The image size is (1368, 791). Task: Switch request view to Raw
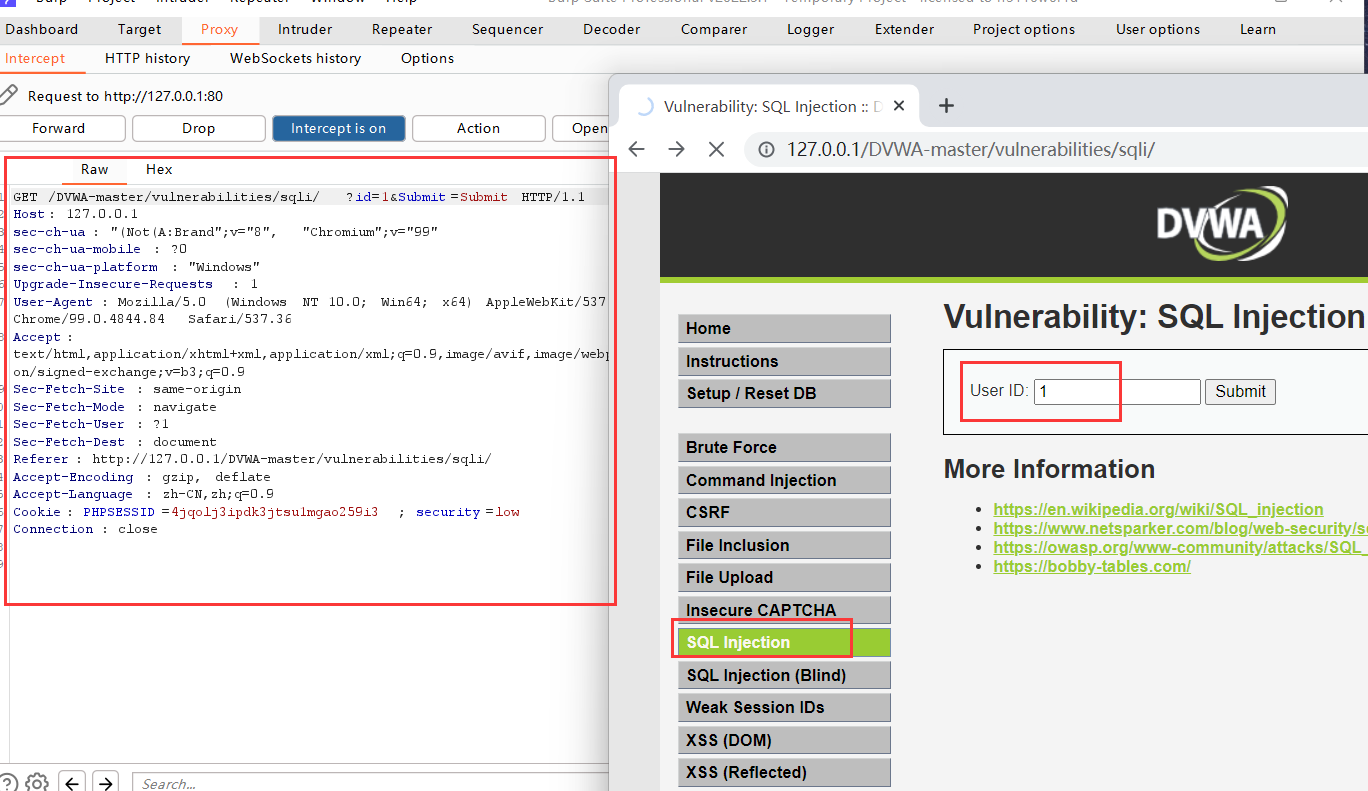[x=95, y=169]
